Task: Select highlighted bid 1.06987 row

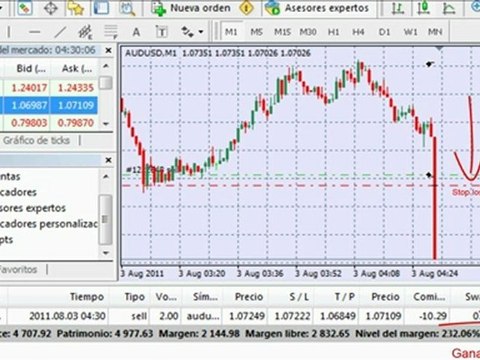Action: click(29, 105)
